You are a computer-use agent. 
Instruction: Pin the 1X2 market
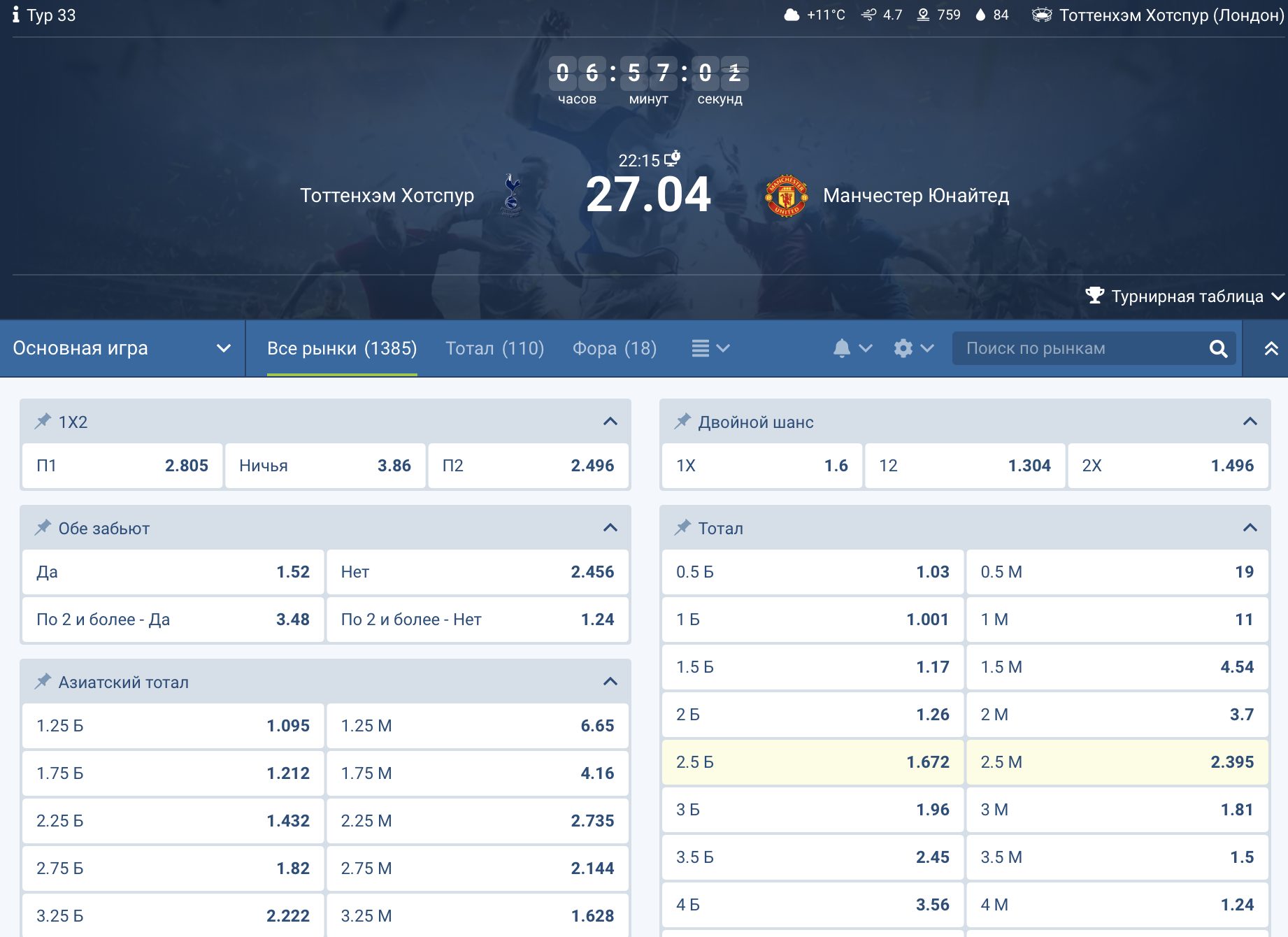point(43,421)
